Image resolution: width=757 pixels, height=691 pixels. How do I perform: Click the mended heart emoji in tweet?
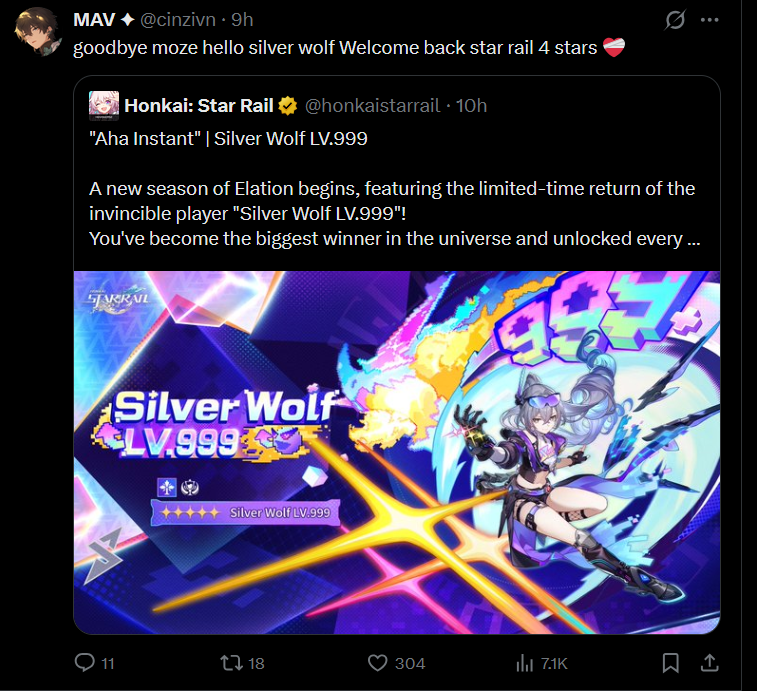pyautogui.click(x=614, y=47)
